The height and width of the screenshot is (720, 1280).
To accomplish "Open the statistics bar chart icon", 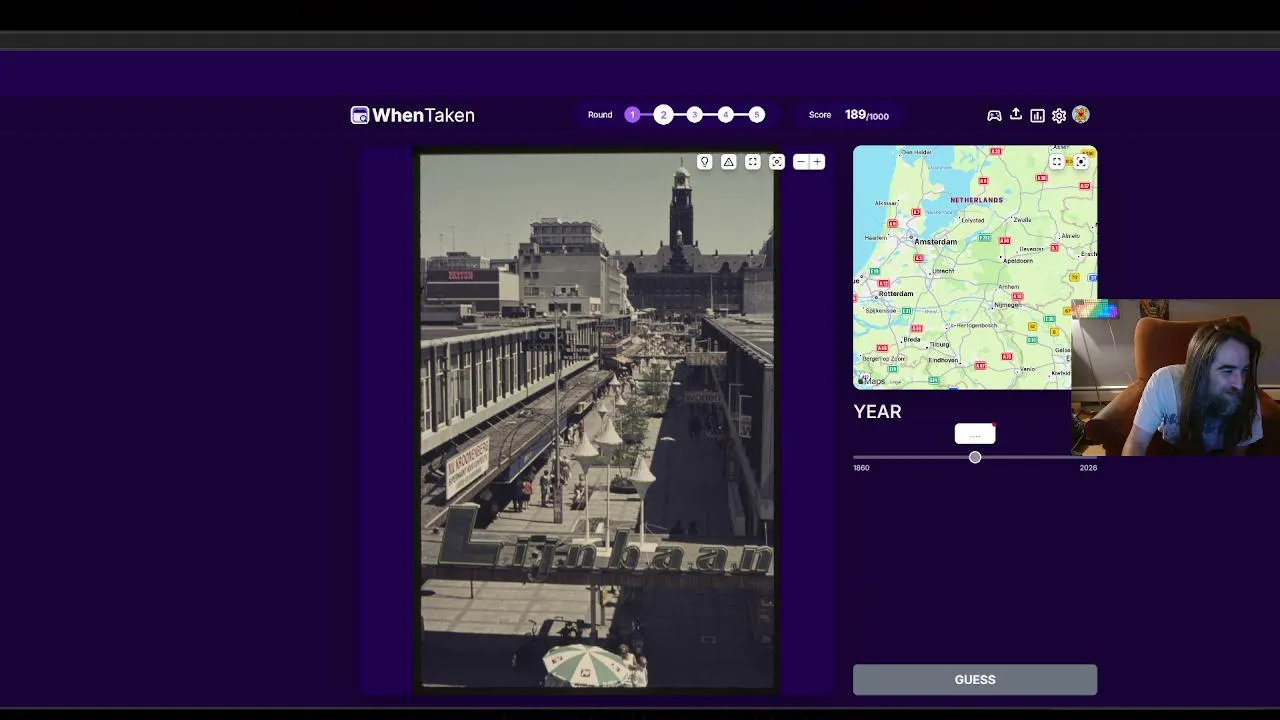I will (1038, 115).
